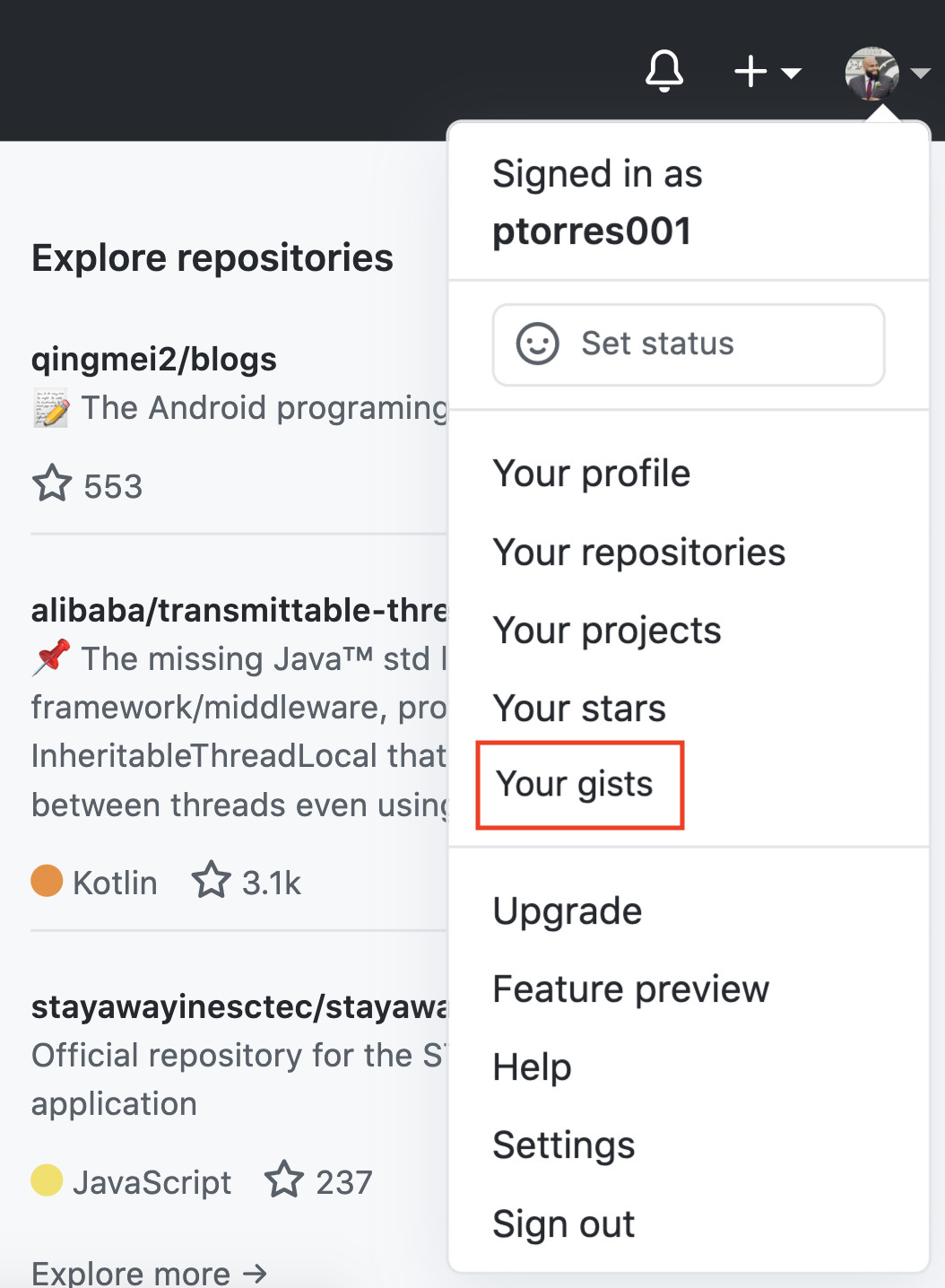Image resolution: width=945 pixels, height=1288 pixels.
Task: Open the qingmei2/blogs repository link
Action: point(154,360)
